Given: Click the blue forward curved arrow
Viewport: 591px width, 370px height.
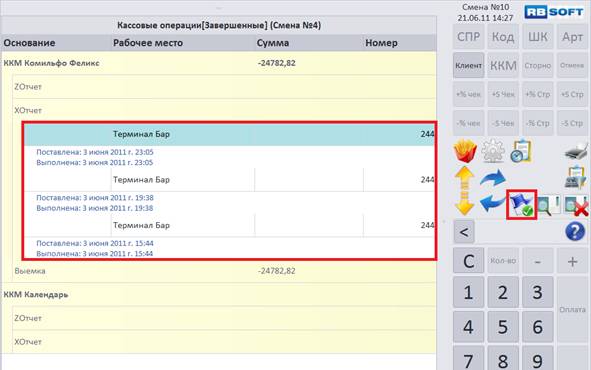Looking at the screenshot, I should click(x=493, y=178).
